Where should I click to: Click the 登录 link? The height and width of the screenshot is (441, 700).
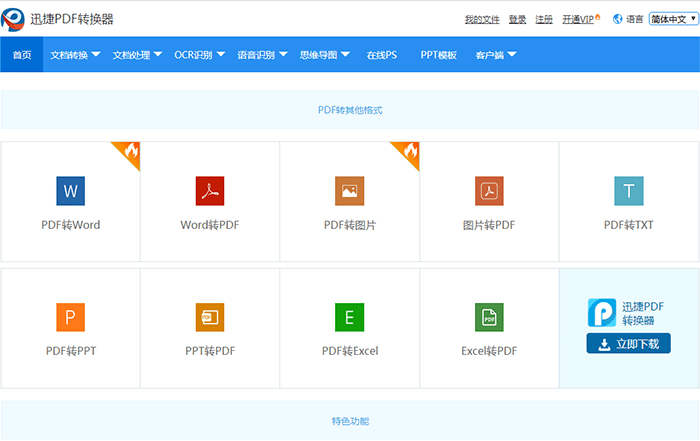517,19
